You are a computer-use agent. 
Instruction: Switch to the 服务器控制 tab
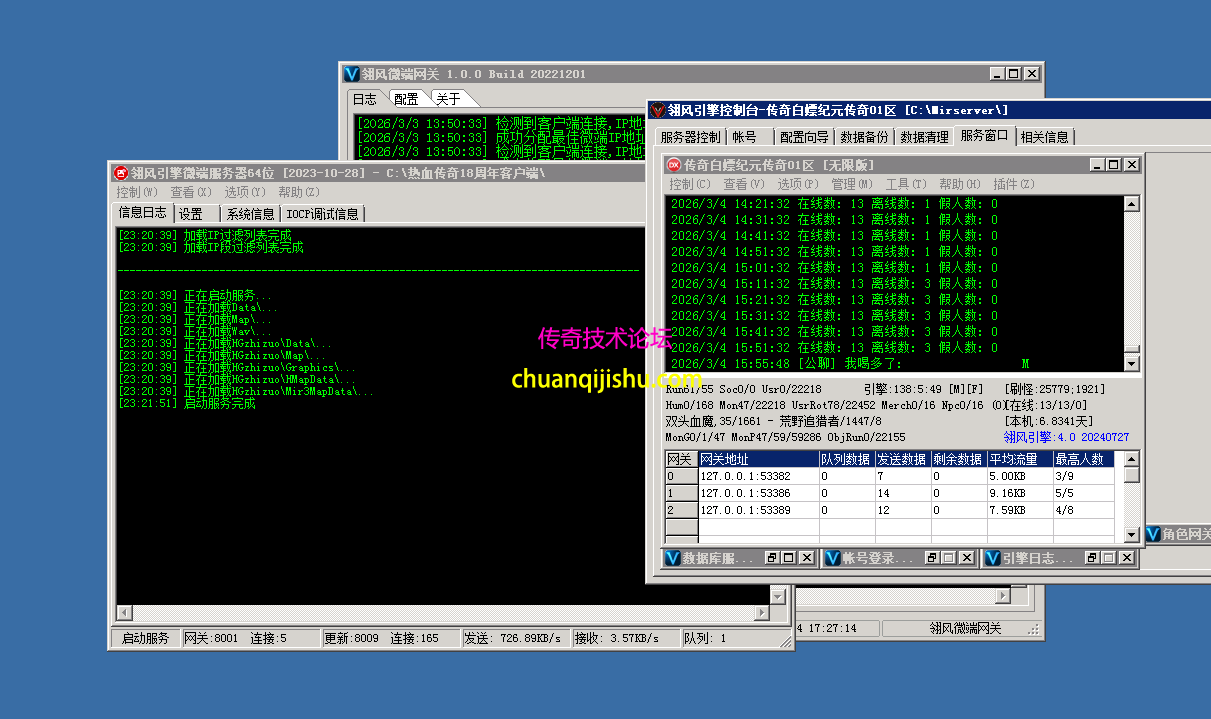pyautogui.click(x=690, y=137)
